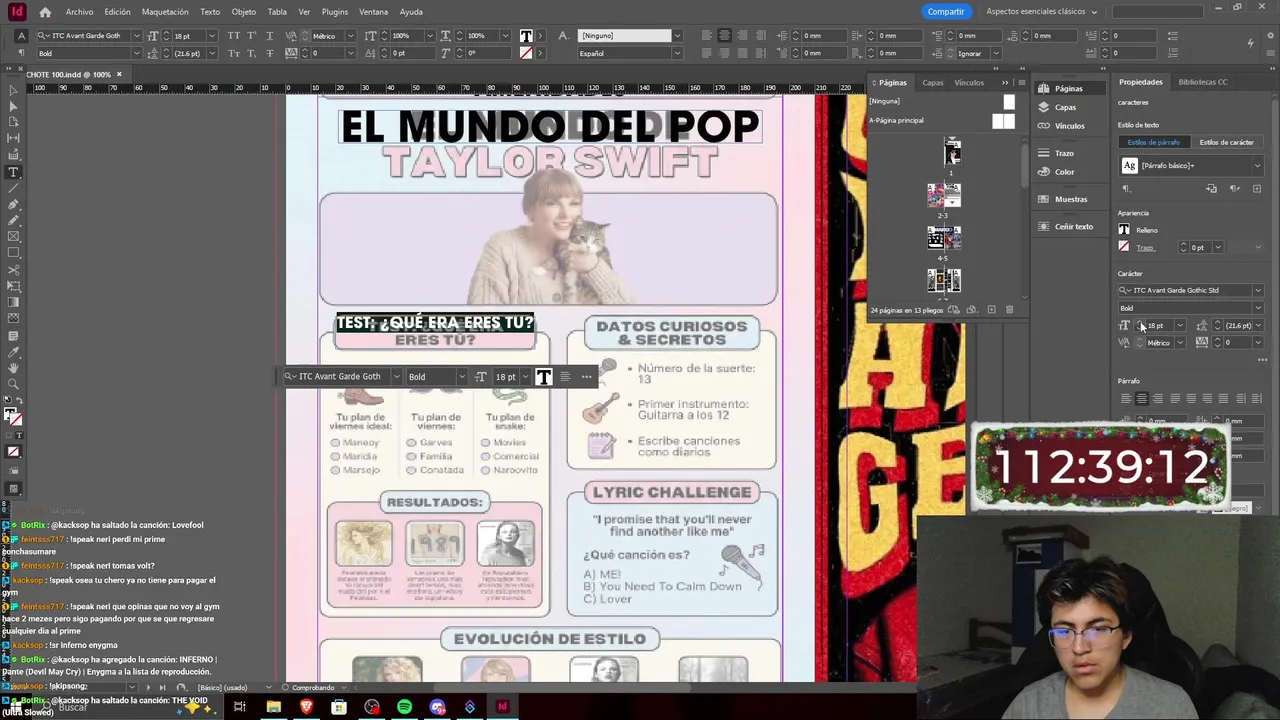Open the Objeto menu

[x=244, y=12]
